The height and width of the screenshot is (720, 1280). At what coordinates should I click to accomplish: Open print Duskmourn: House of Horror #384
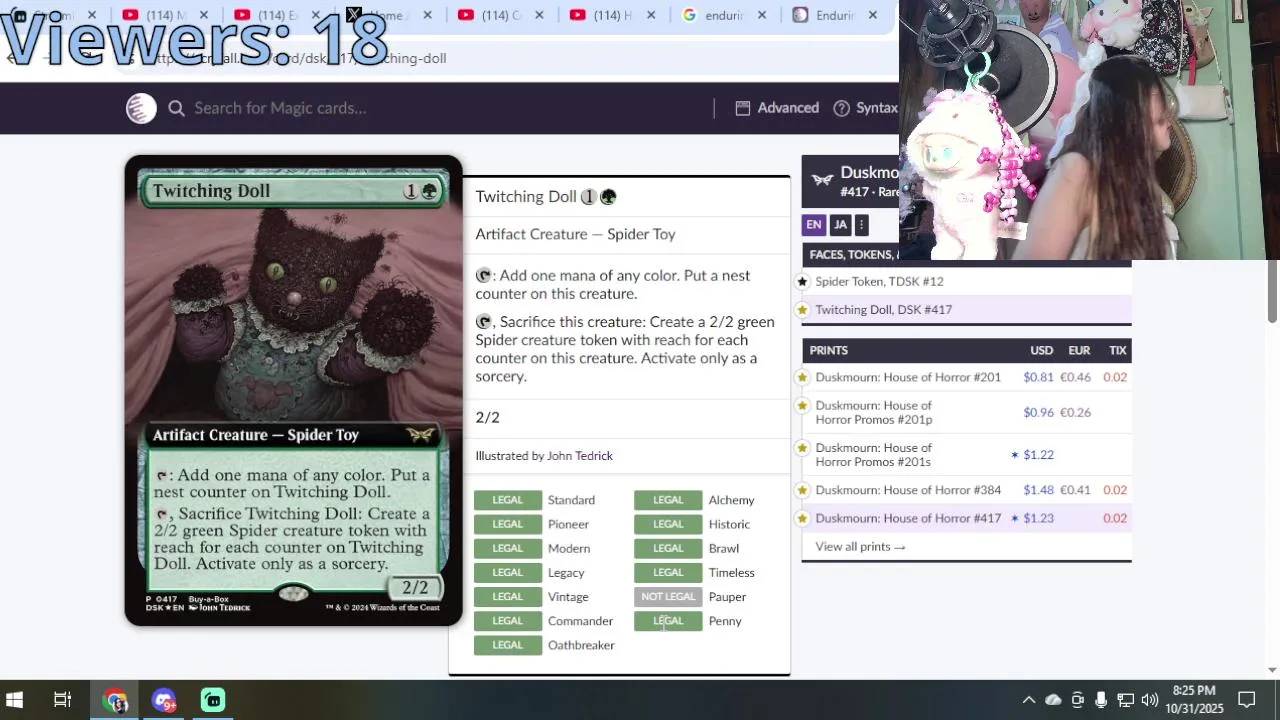908,490
